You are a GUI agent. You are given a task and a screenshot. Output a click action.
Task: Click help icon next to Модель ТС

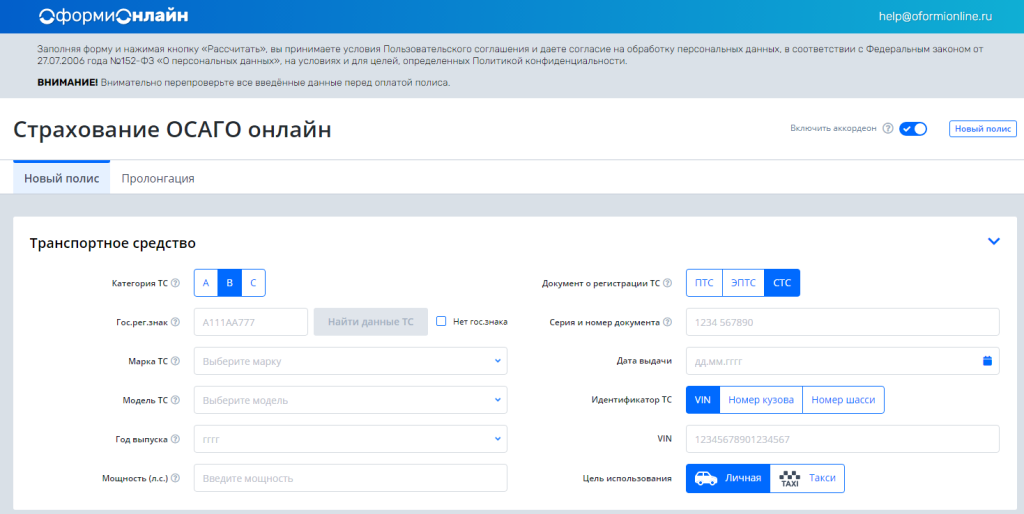click(x=175, y=400)
